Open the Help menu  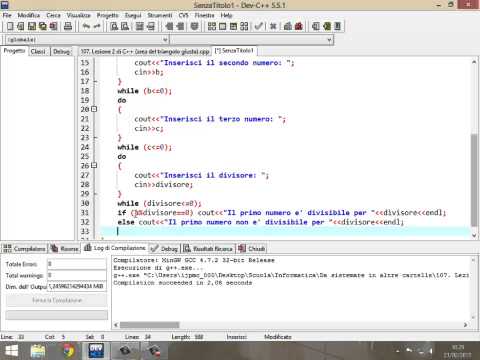[226, 15]
